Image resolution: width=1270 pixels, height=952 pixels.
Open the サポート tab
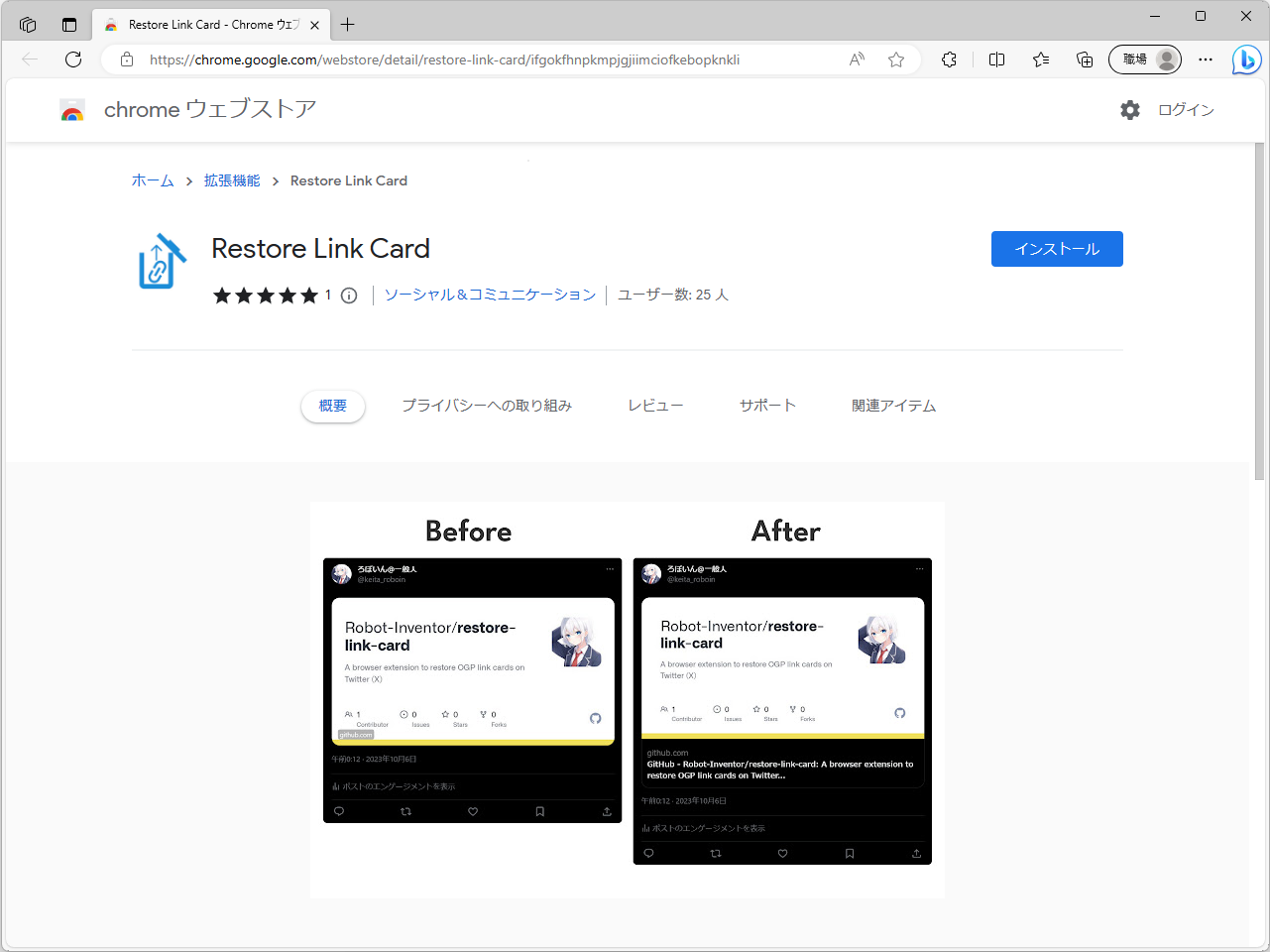[x=766, y=405]
